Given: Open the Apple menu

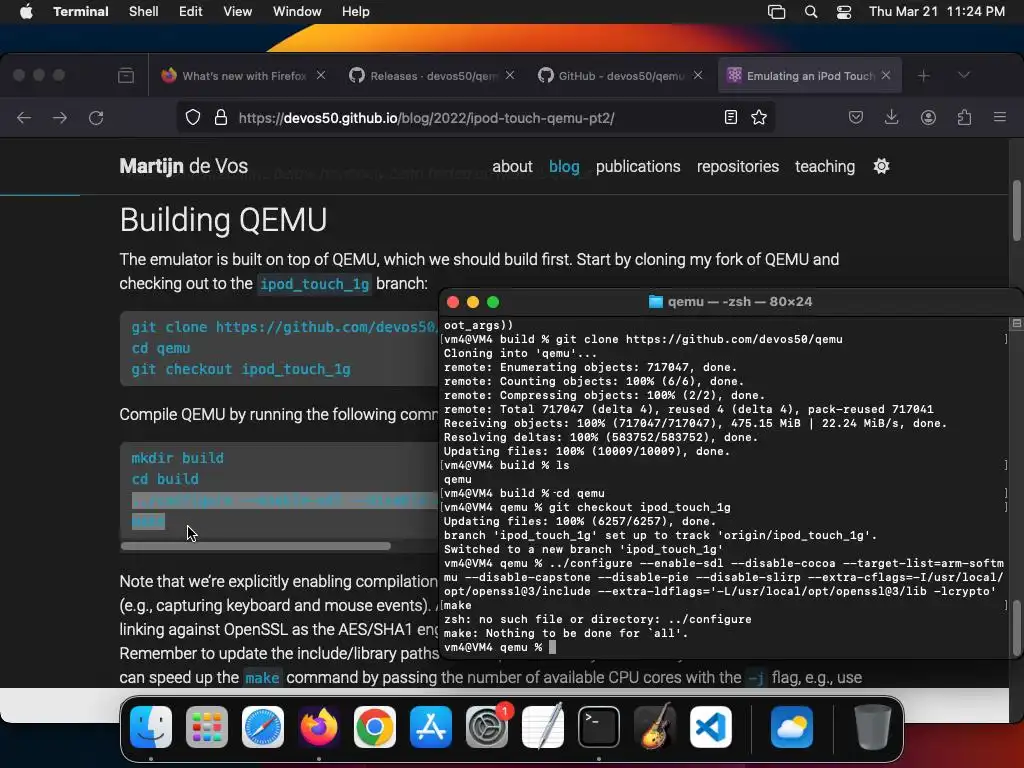Looking at the screenshot, I should (26, 12).
